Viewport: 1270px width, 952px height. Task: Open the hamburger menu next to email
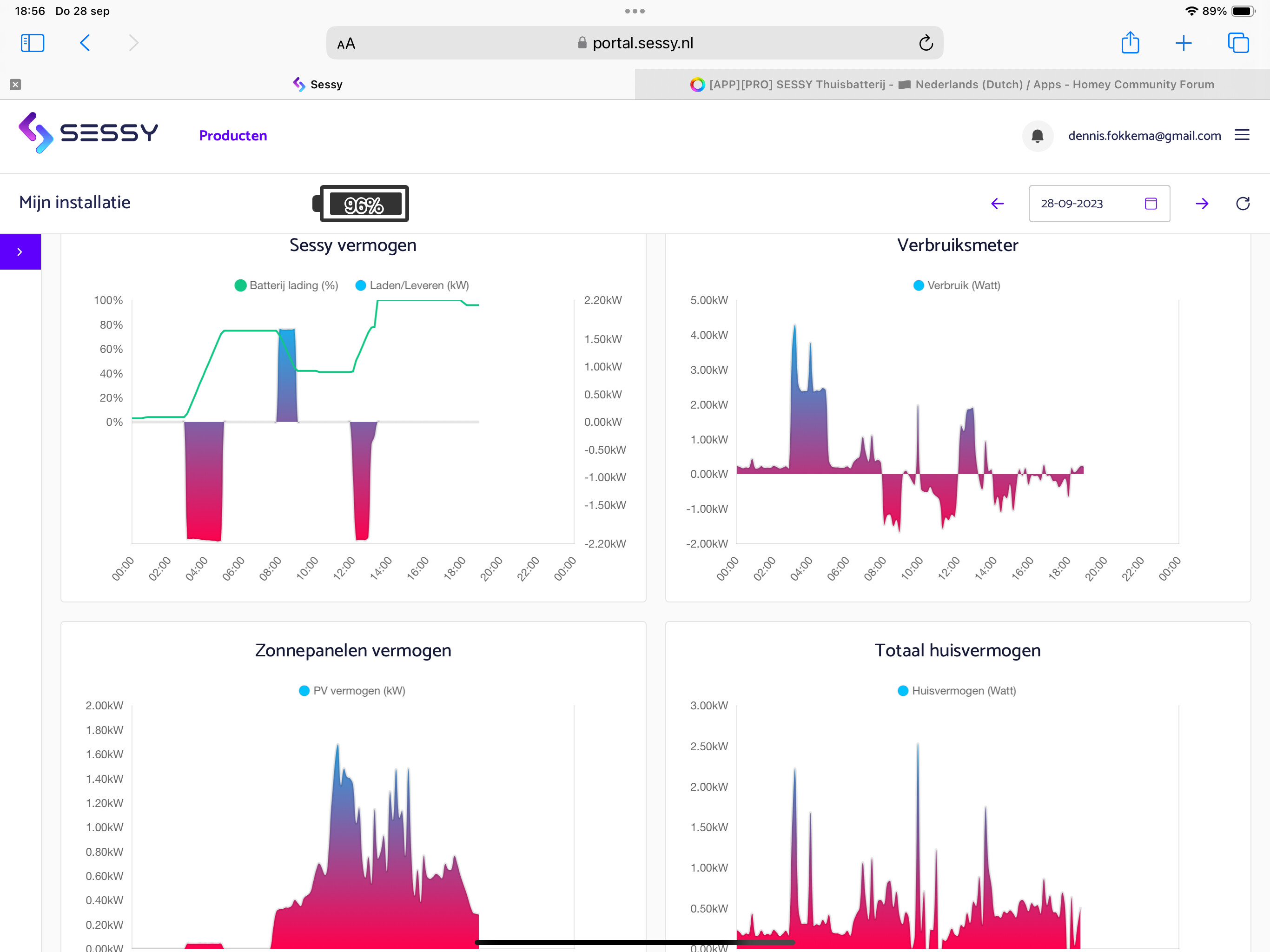coord(1241,136)
